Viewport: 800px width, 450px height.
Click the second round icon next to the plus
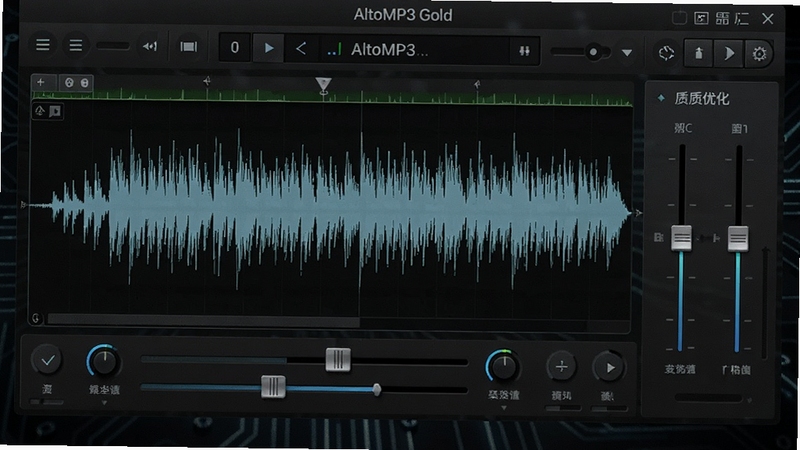tap(85, 83)
